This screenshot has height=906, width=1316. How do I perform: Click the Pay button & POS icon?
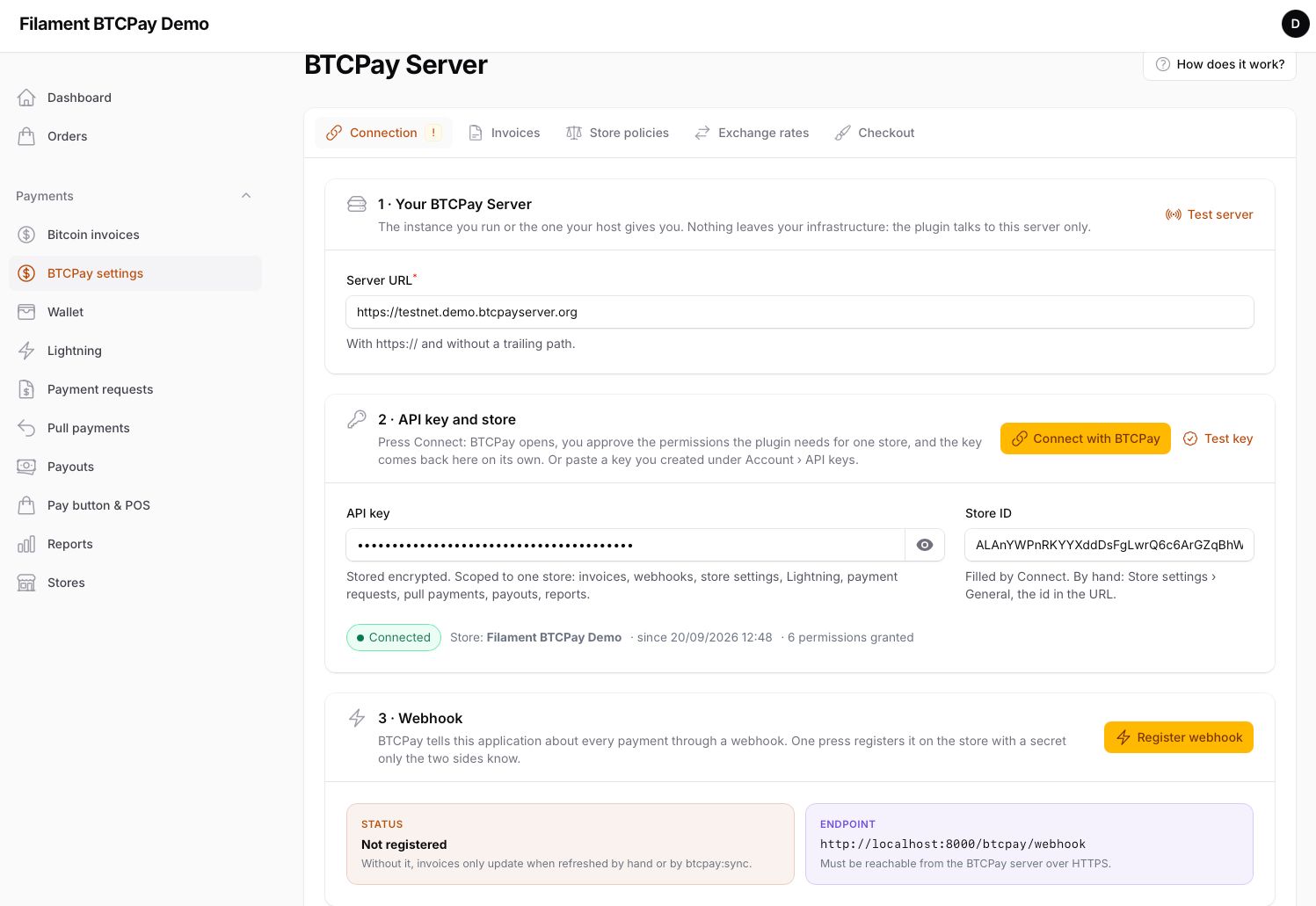pyautogui.click(x=26, y=505)
